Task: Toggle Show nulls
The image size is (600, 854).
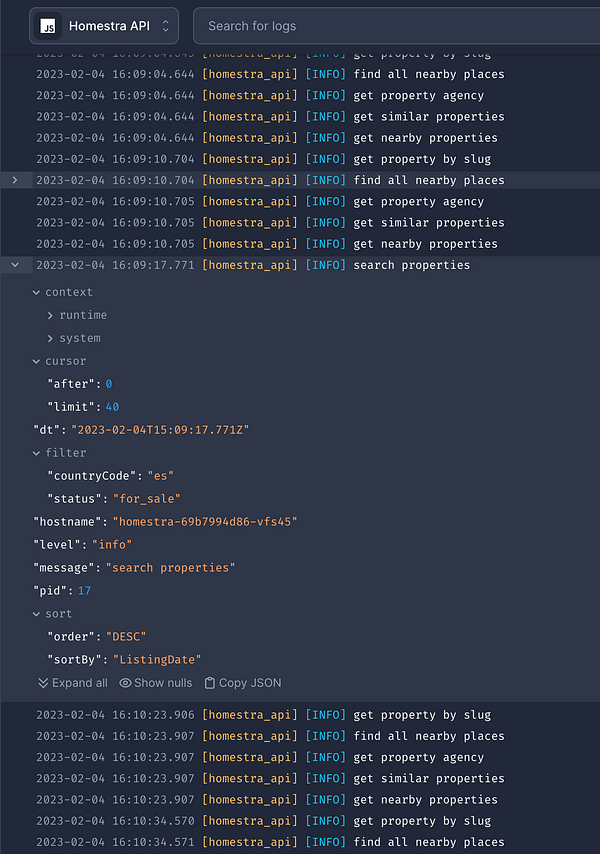Action: (x=156, y=682)
